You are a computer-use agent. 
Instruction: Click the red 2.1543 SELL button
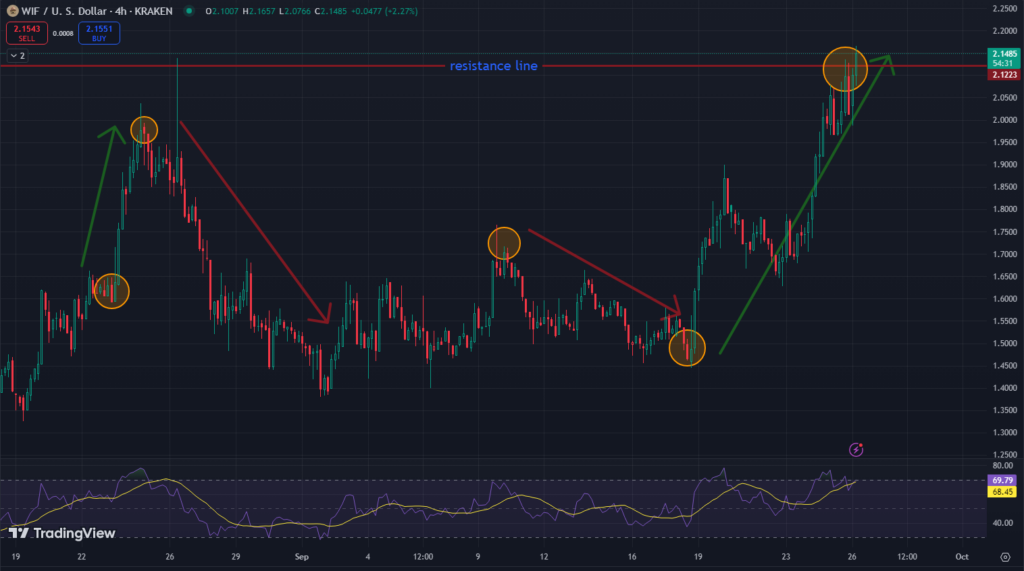tap(27, 33)
